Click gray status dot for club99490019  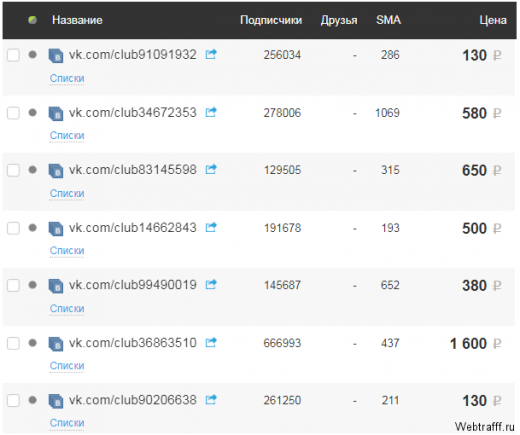click(32, 285)
